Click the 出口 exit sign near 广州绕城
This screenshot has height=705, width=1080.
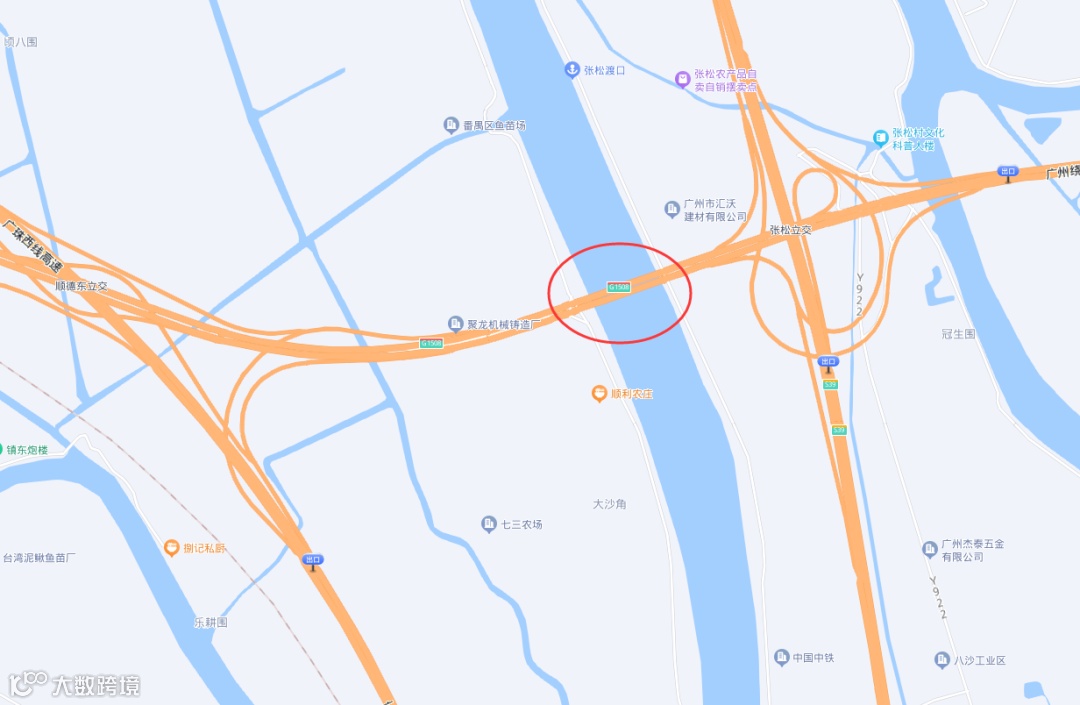point(1008,173)
